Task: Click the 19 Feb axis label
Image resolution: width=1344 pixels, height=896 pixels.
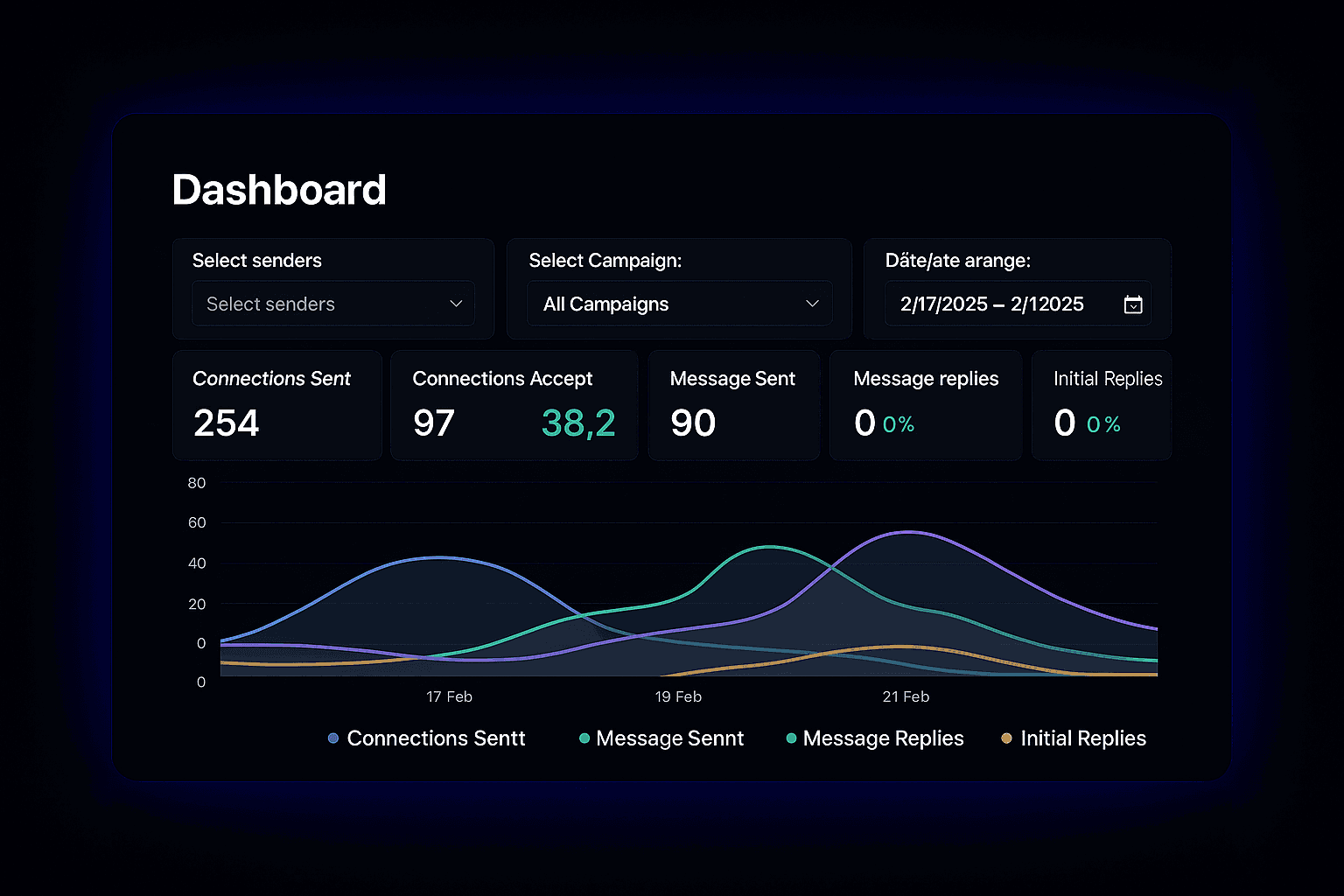Action: pos(678,696)
